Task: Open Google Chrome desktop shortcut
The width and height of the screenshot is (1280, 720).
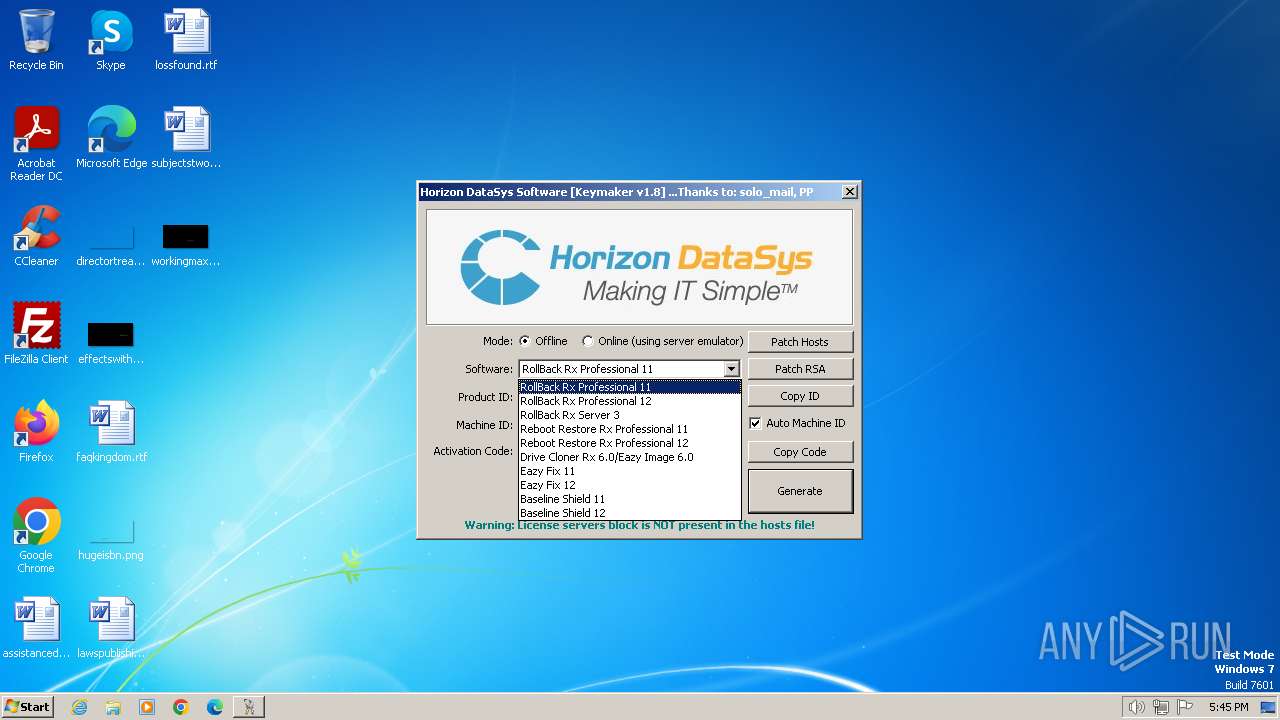Action: (36, 535)
